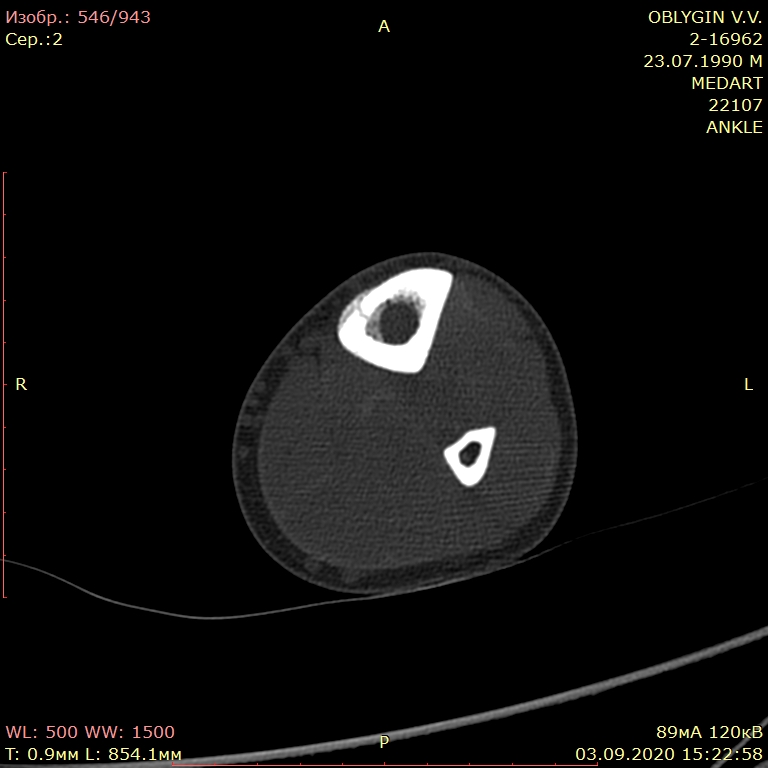Click the study number '22107'
The image size is (768, 768).
(x=735, y=105)
